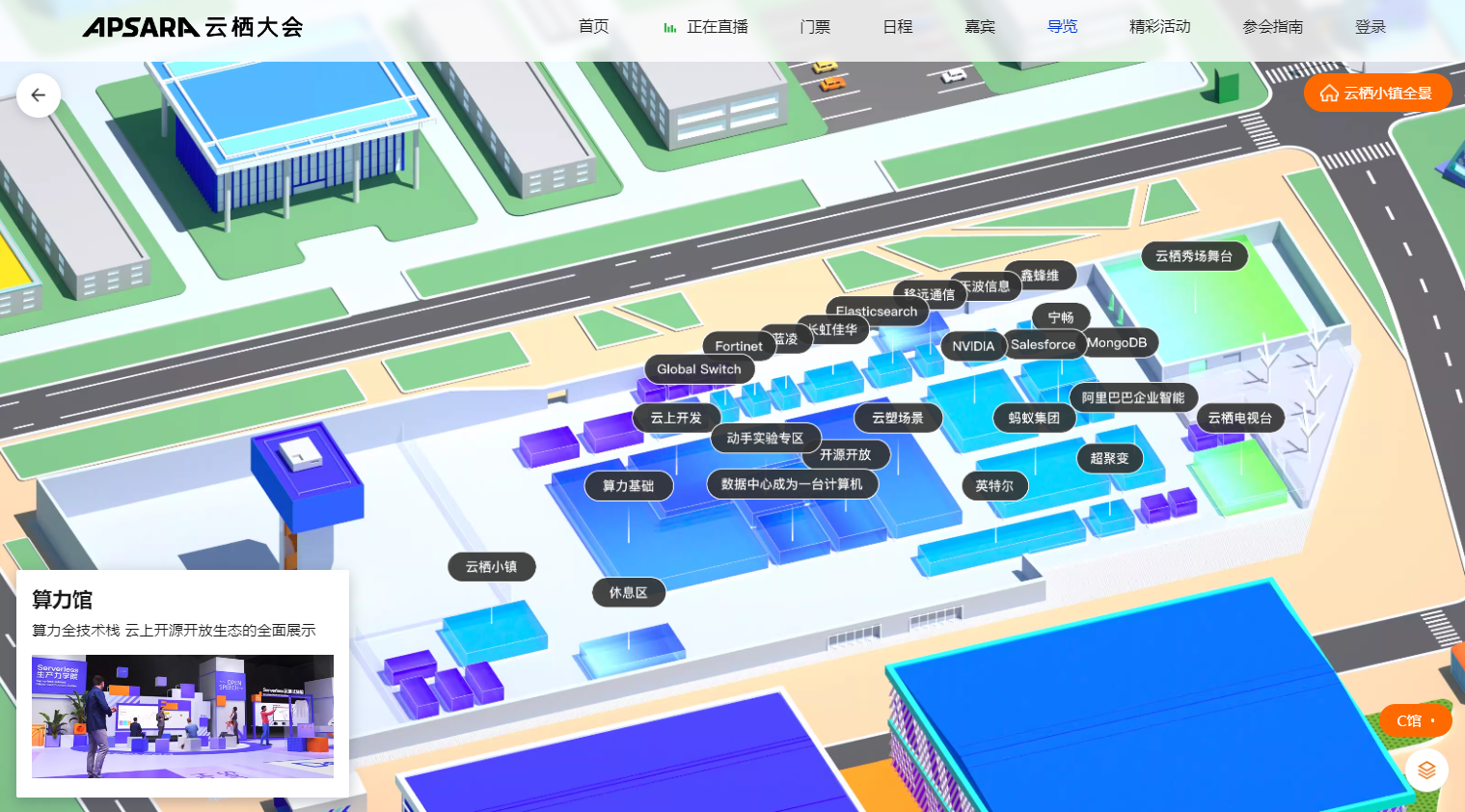Image resolution: width=1465 pixels, height=812 pixels.
Task: Click the 算力全技术栈 description text
Action: click(174, 630)
